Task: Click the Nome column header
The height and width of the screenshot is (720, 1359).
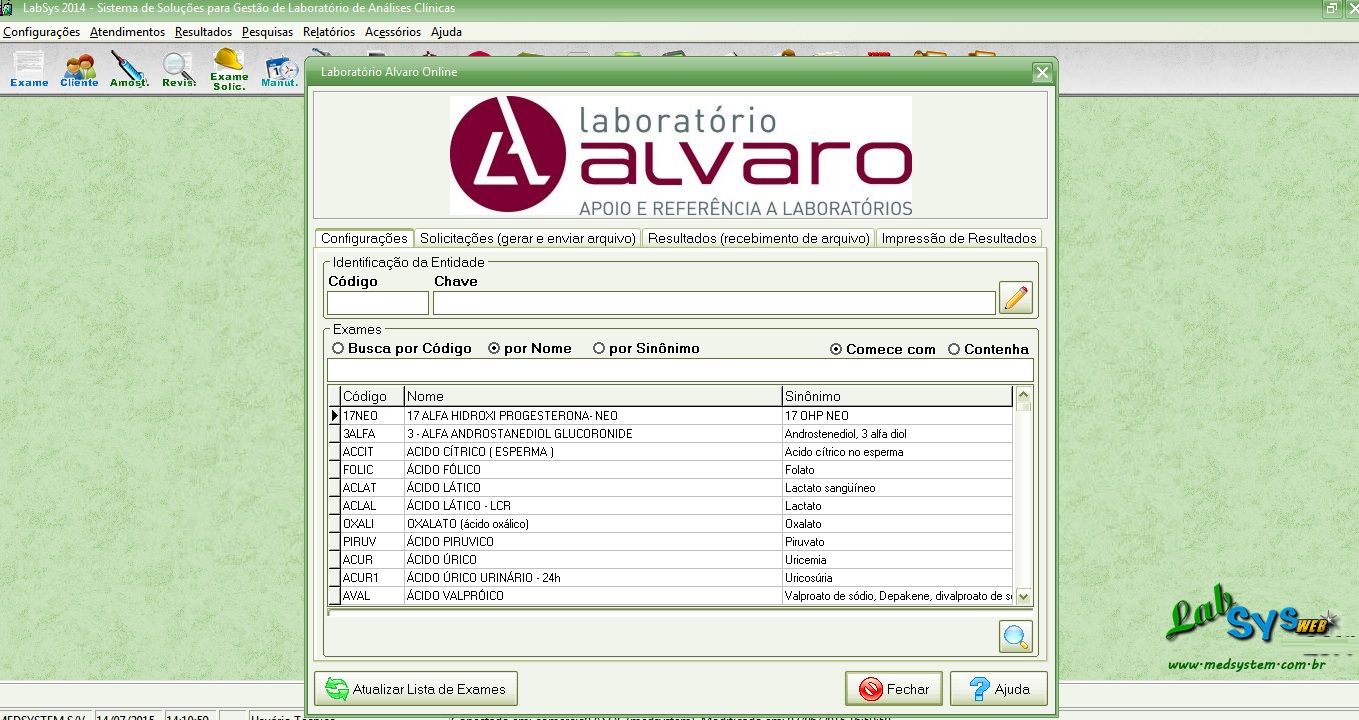Action: point(593,397)
